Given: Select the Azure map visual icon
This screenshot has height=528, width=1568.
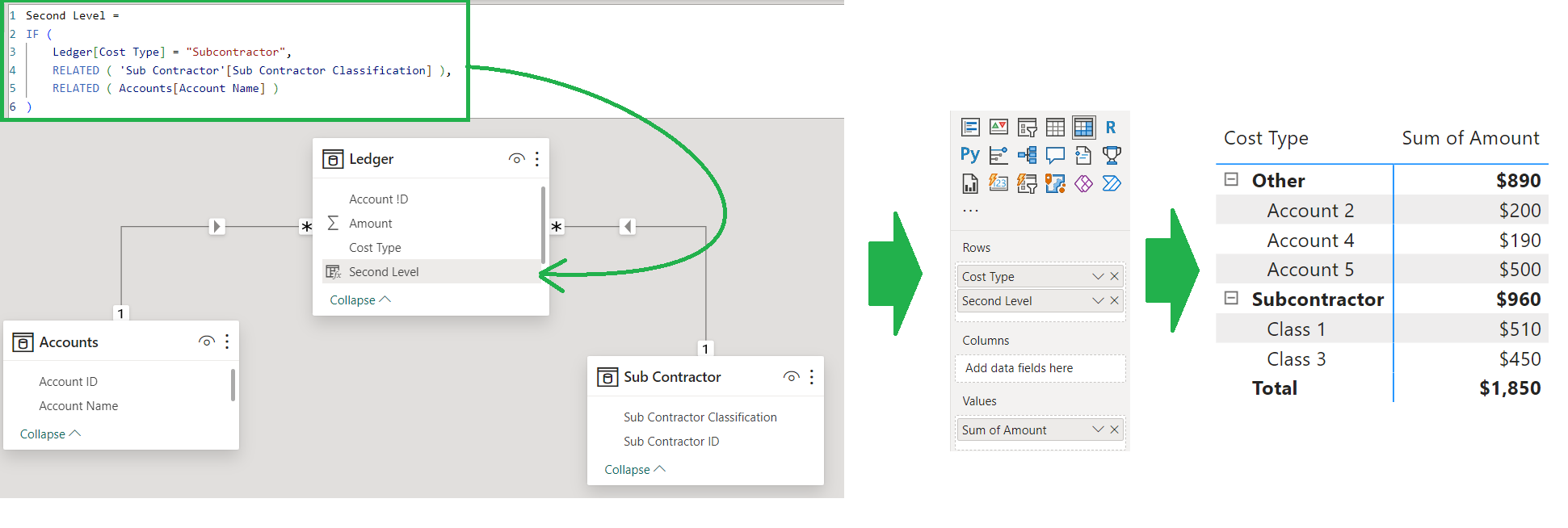Looking at the screenshot, I should (x=1055, y=183).
